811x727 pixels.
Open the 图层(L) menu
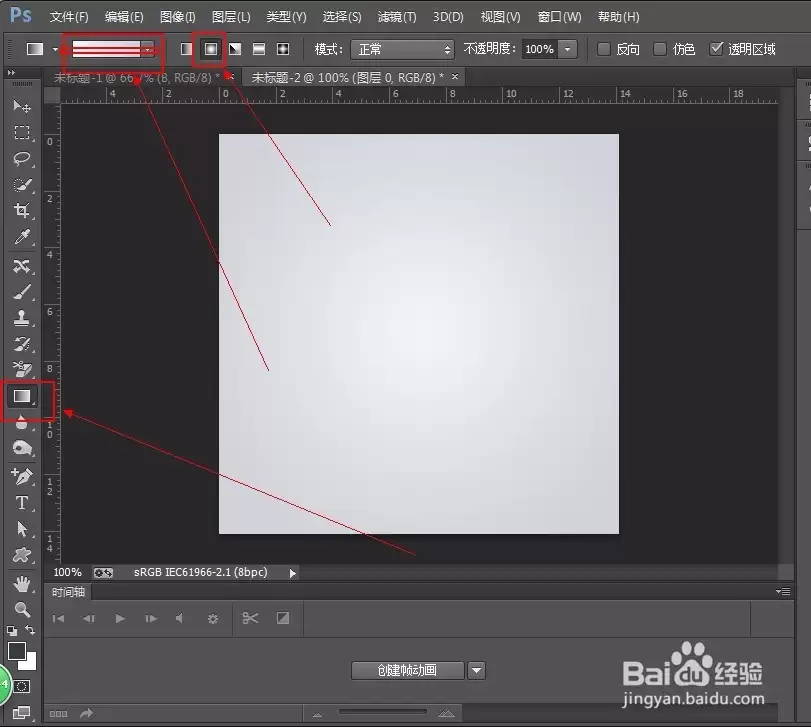(231, 17)
